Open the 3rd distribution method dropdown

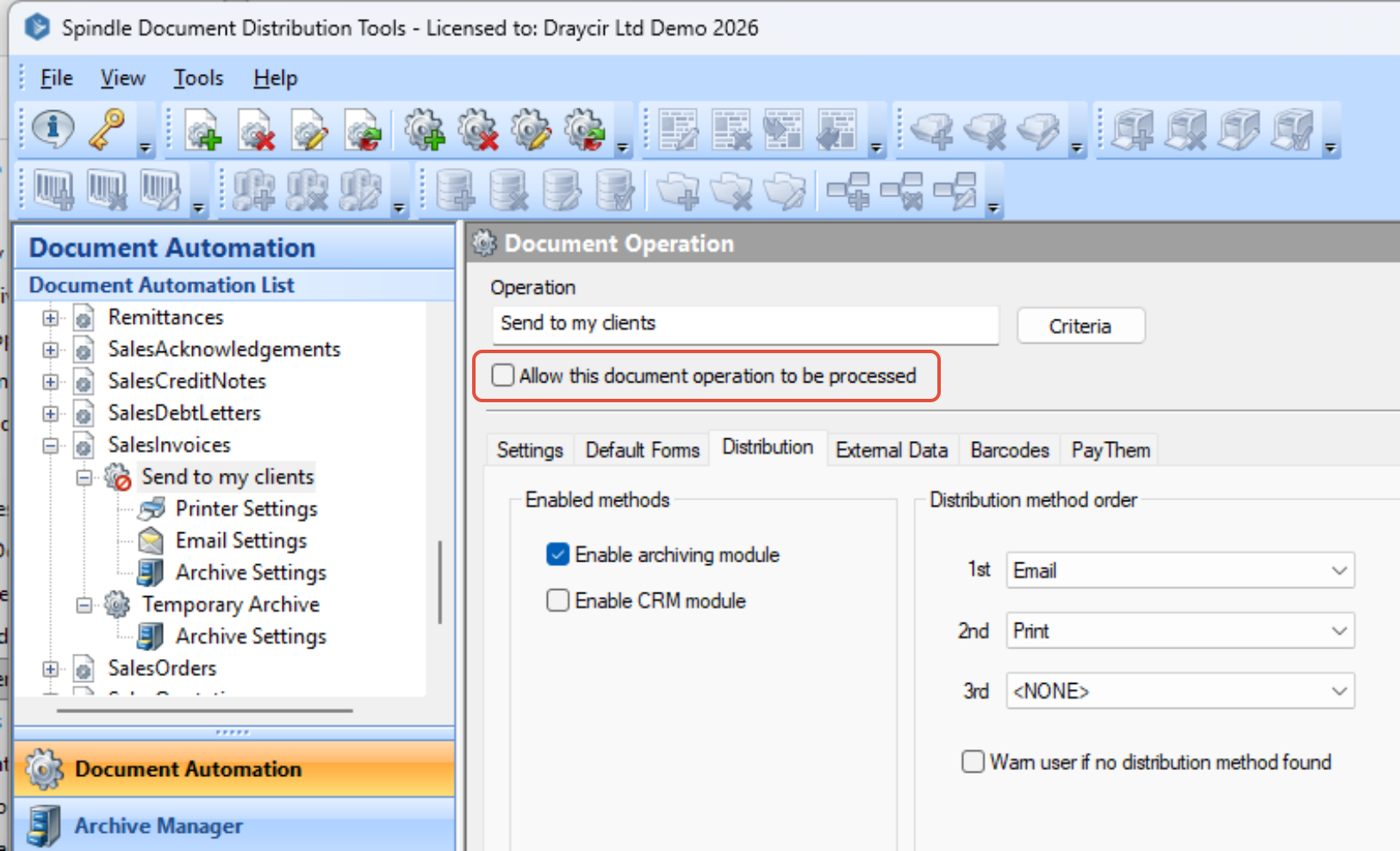[1180, 691]
